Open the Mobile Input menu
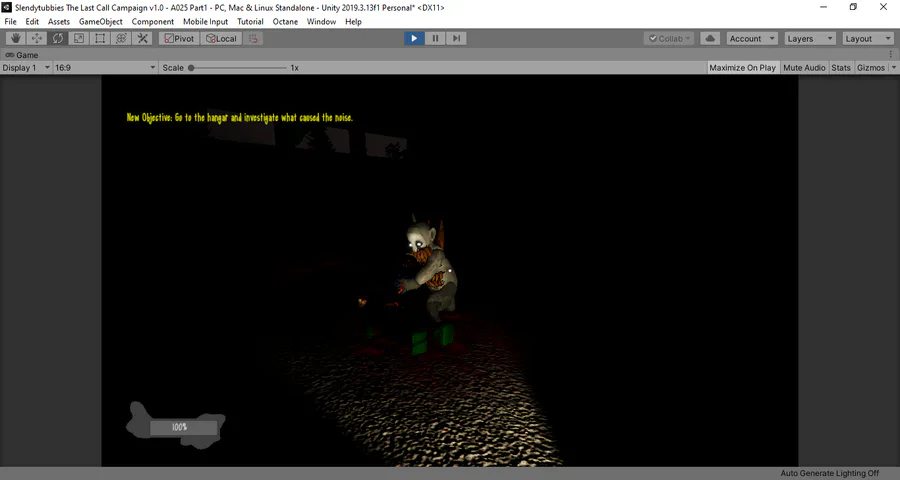This screenshot has height=480, width=900. coord(205,21)
